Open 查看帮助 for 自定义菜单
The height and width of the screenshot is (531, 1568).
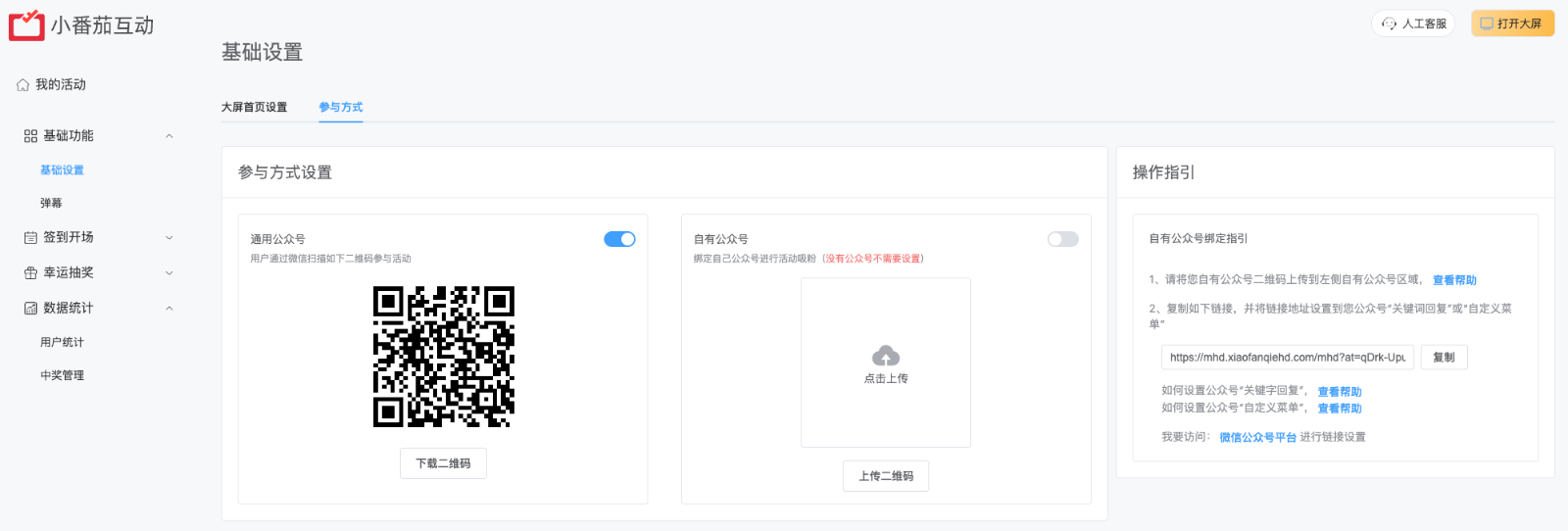pyautogui.click(x=1340, y=409)
